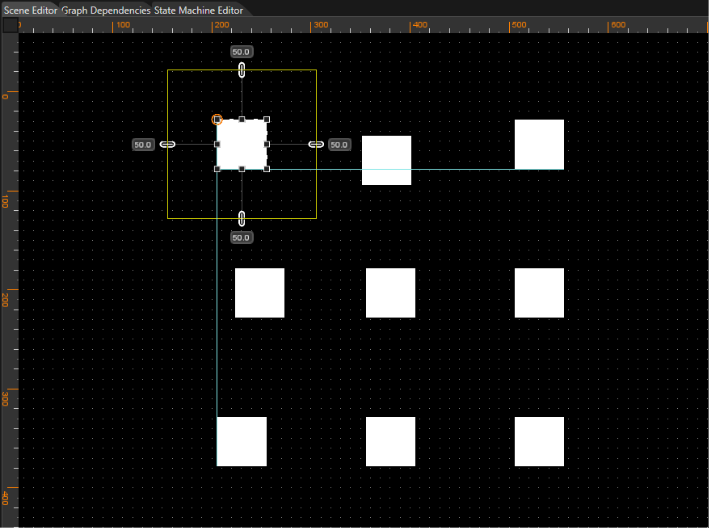Click the left margin 50.0 value field
Viewport: 710px width, 529px height.
coord(143,145)
